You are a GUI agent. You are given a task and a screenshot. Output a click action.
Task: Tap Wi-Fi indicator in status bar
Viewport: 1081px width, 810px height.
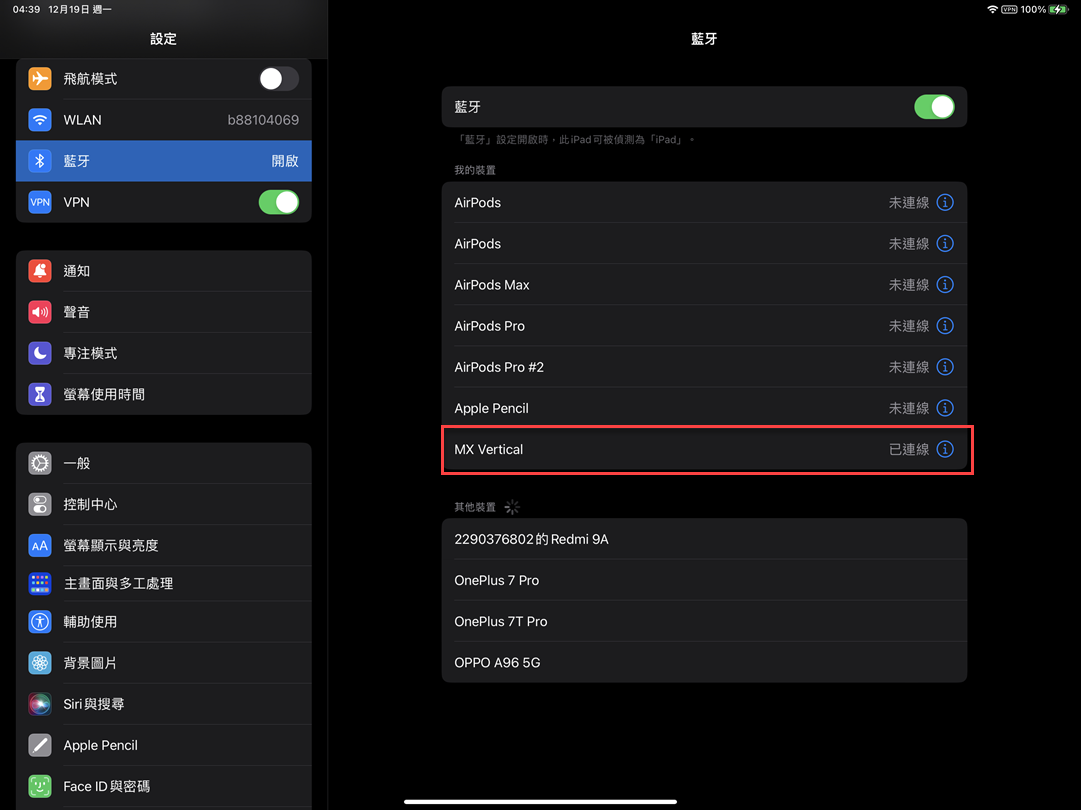(992, 10)
